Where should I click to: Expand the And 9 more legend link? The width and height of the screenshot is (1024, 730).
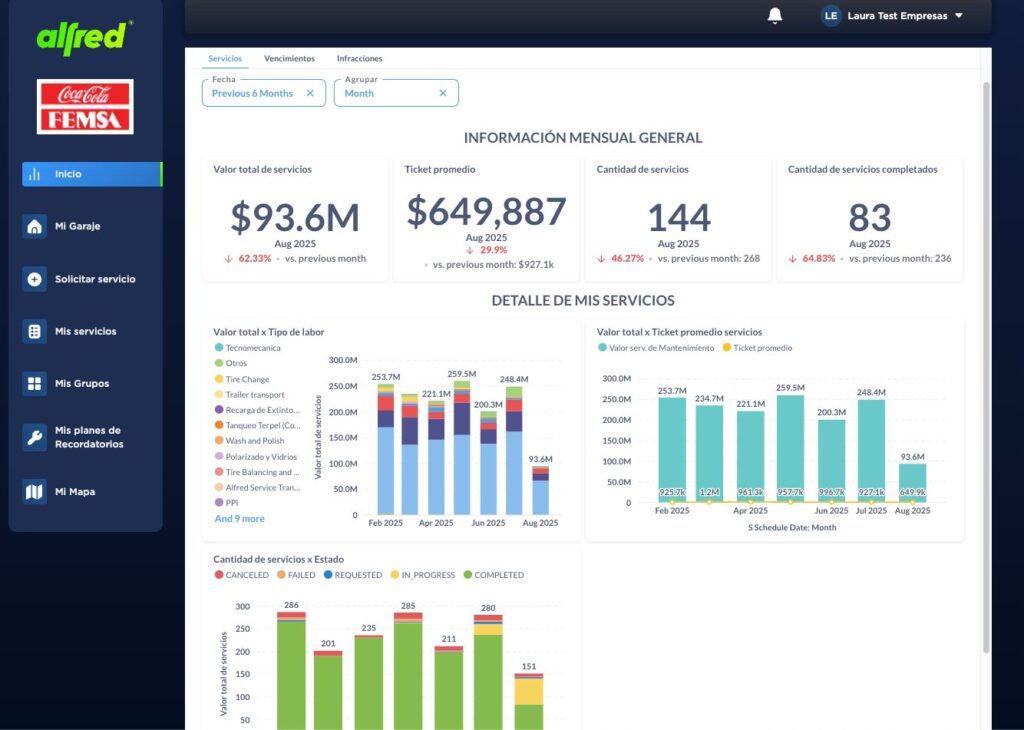click(x=240, y=518)
